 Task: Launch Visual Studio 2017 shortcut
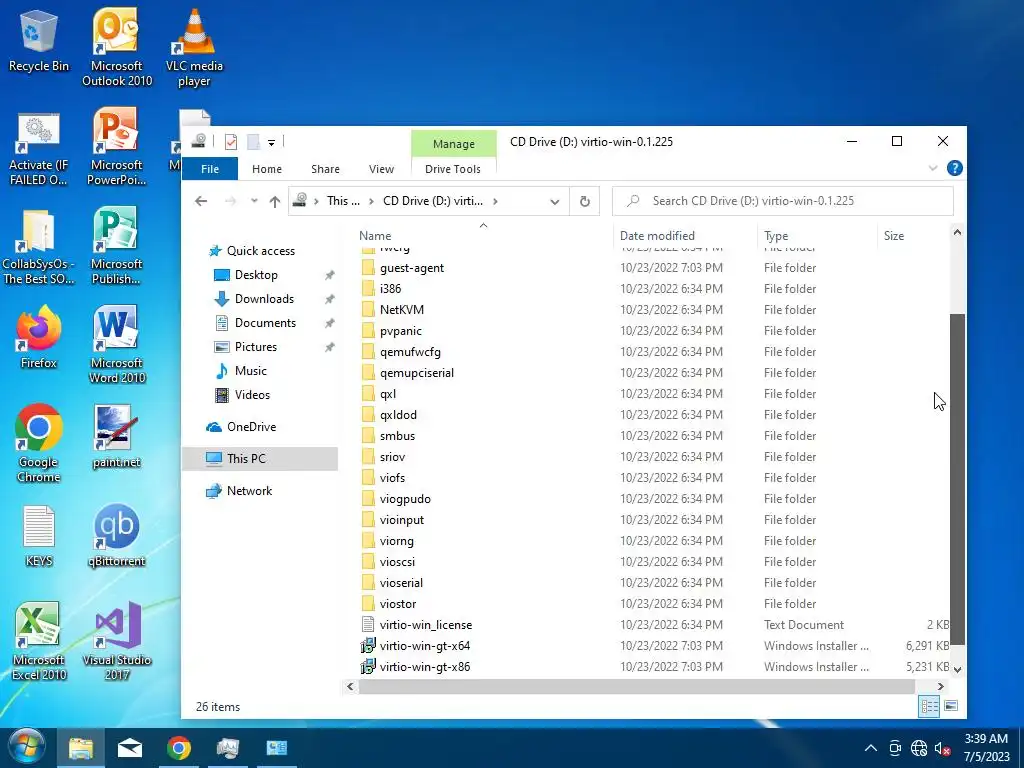pos(116,641)
